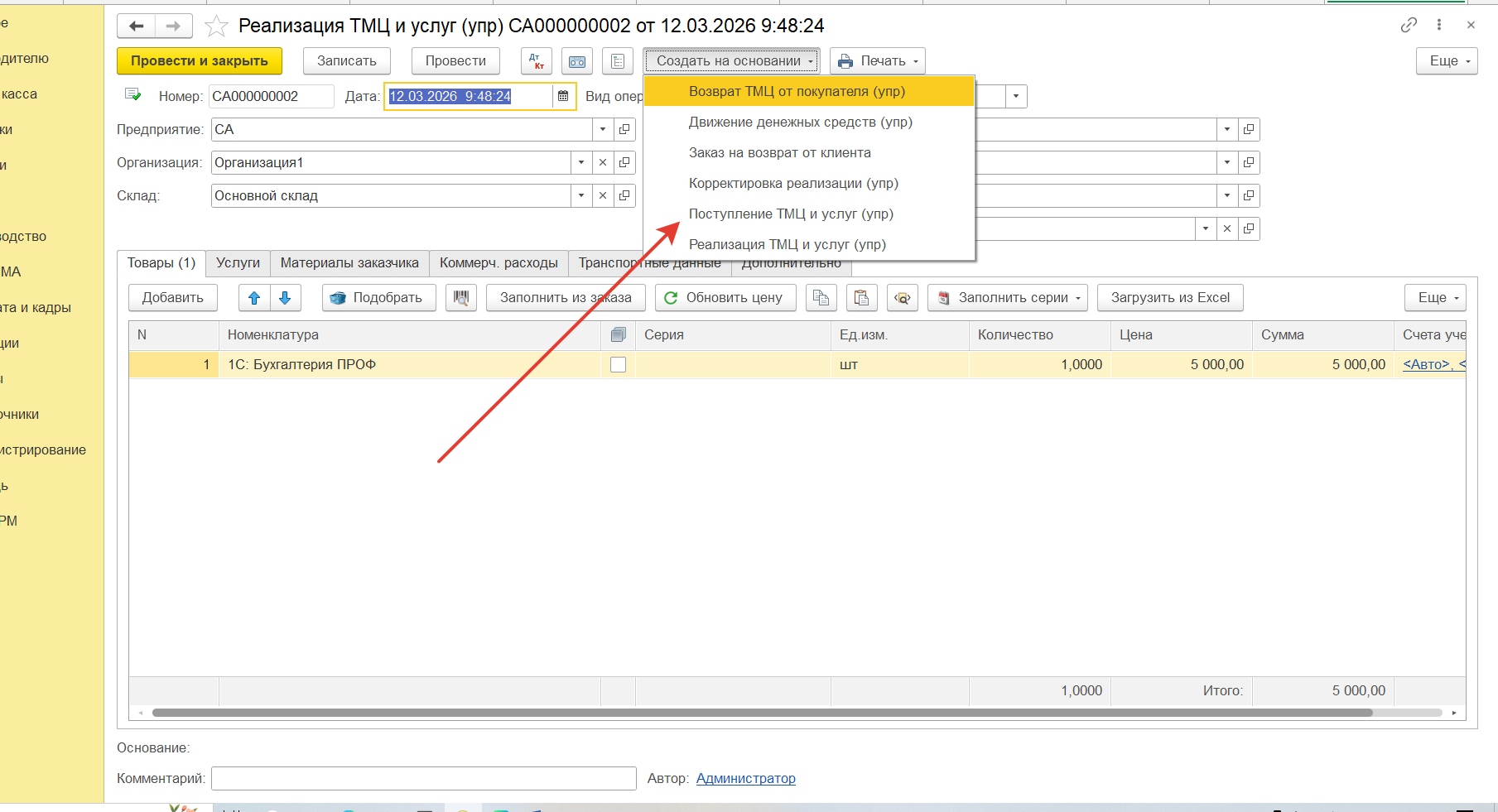This screenshot has width=1498, height=812.
Task: Open the document structure icon next to Дт/Кт
Action: (577, 61)
